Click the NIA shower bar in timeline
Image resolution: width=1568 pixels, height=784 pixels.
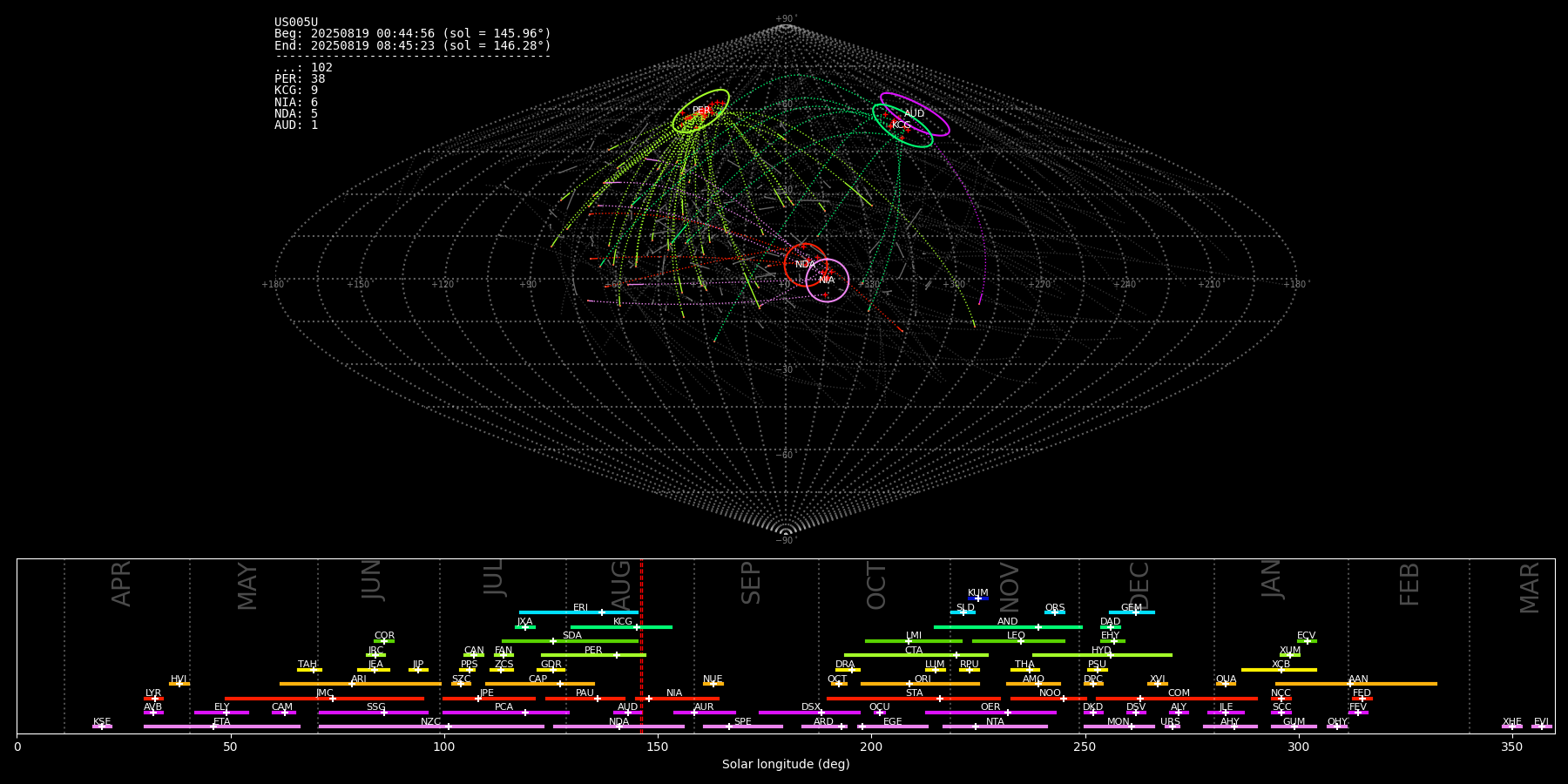tap(677, 699)
